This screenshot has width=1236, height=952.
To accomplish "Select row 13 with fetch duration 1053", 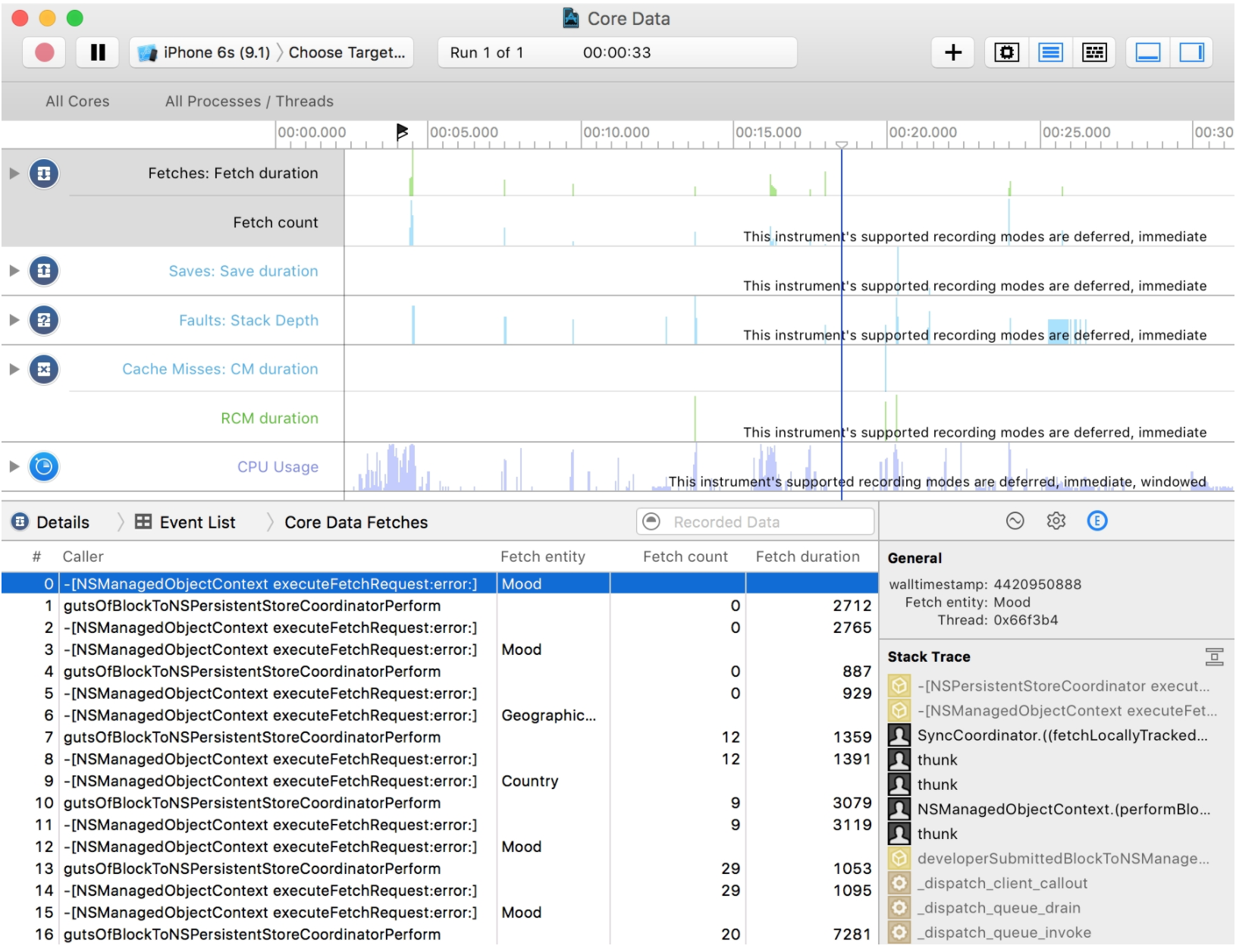I will pyautogui.click(x=440, y=869).
